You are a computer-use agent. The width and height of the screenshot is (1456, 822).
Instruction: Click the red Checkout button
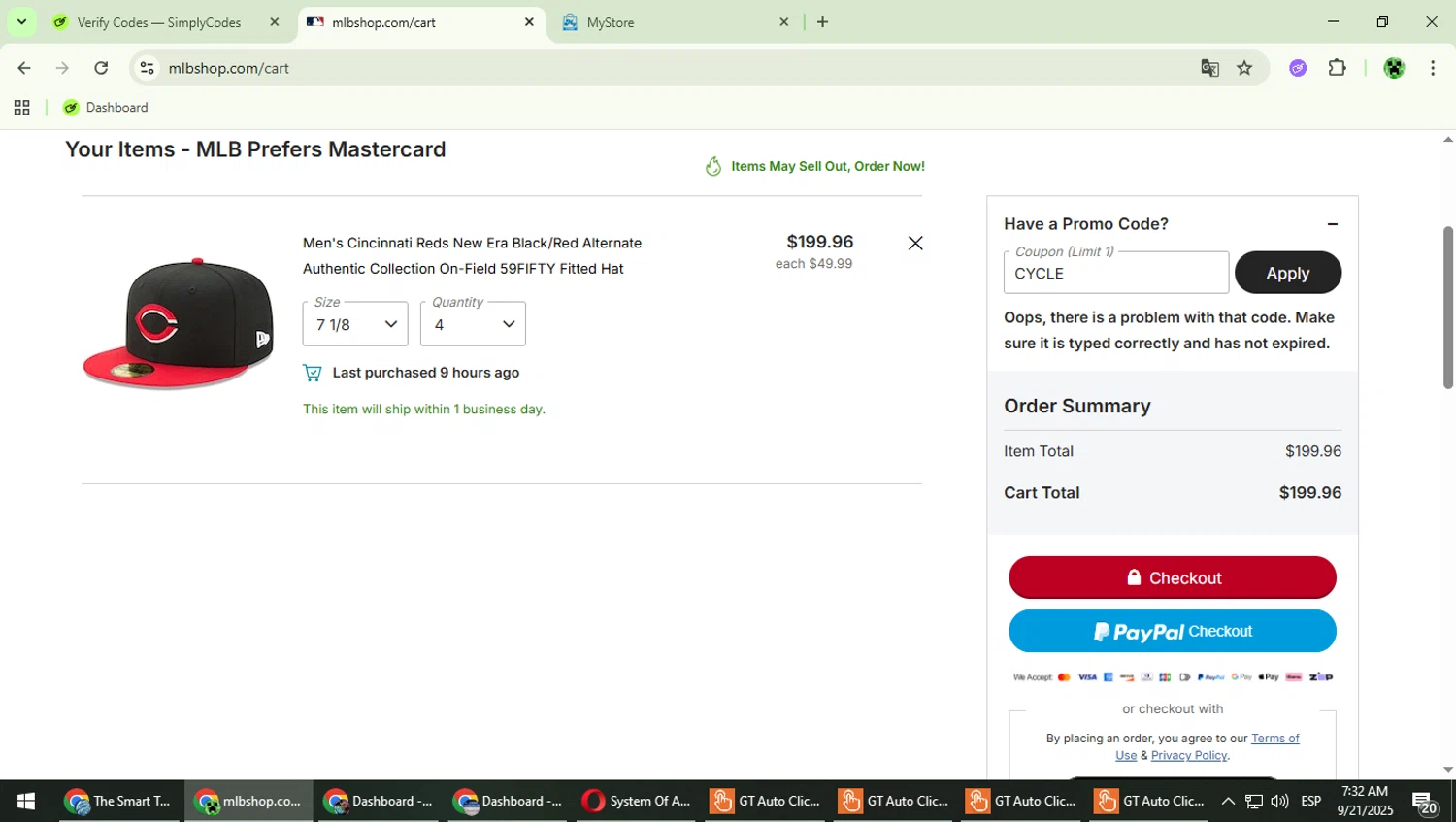coord(1173,577)
